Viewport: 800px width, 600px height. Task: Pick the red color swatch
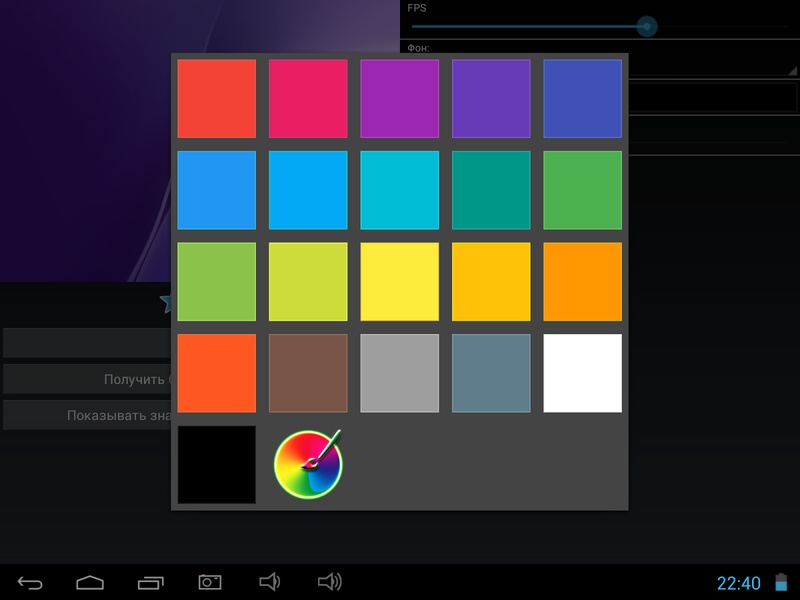(x=217, y=98)
